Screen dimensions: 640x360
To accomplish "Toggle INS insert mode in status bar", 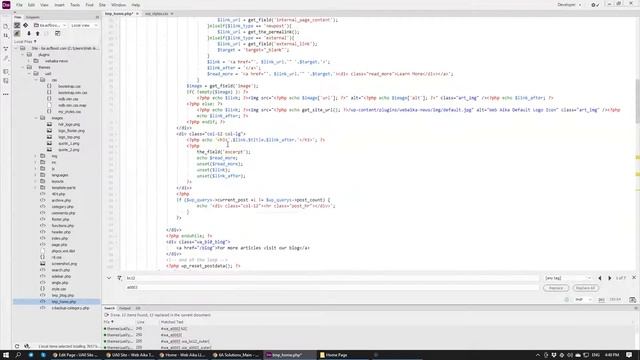I will point(601,300).
